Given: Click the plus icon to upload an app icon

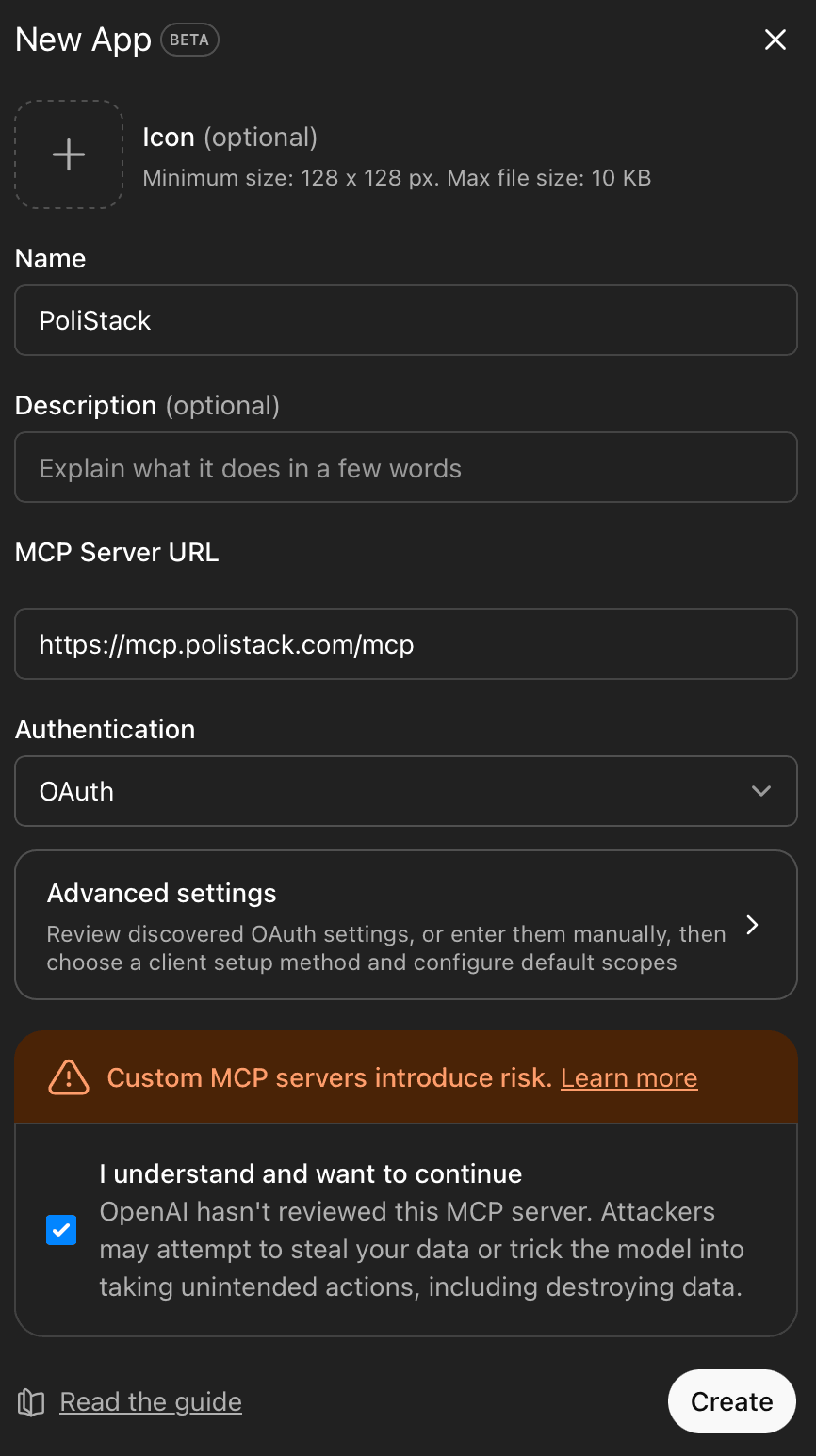Looking at the screenshot, I should coord(68,154).
